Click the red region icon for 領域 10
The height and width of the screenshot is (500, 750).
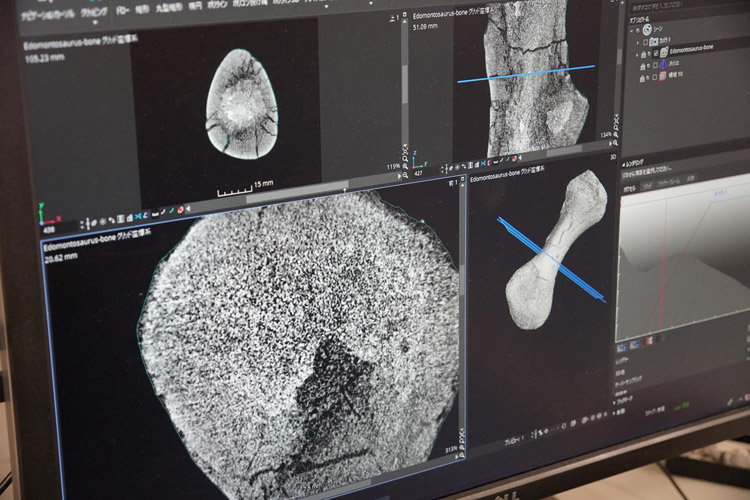click(662, 76)
